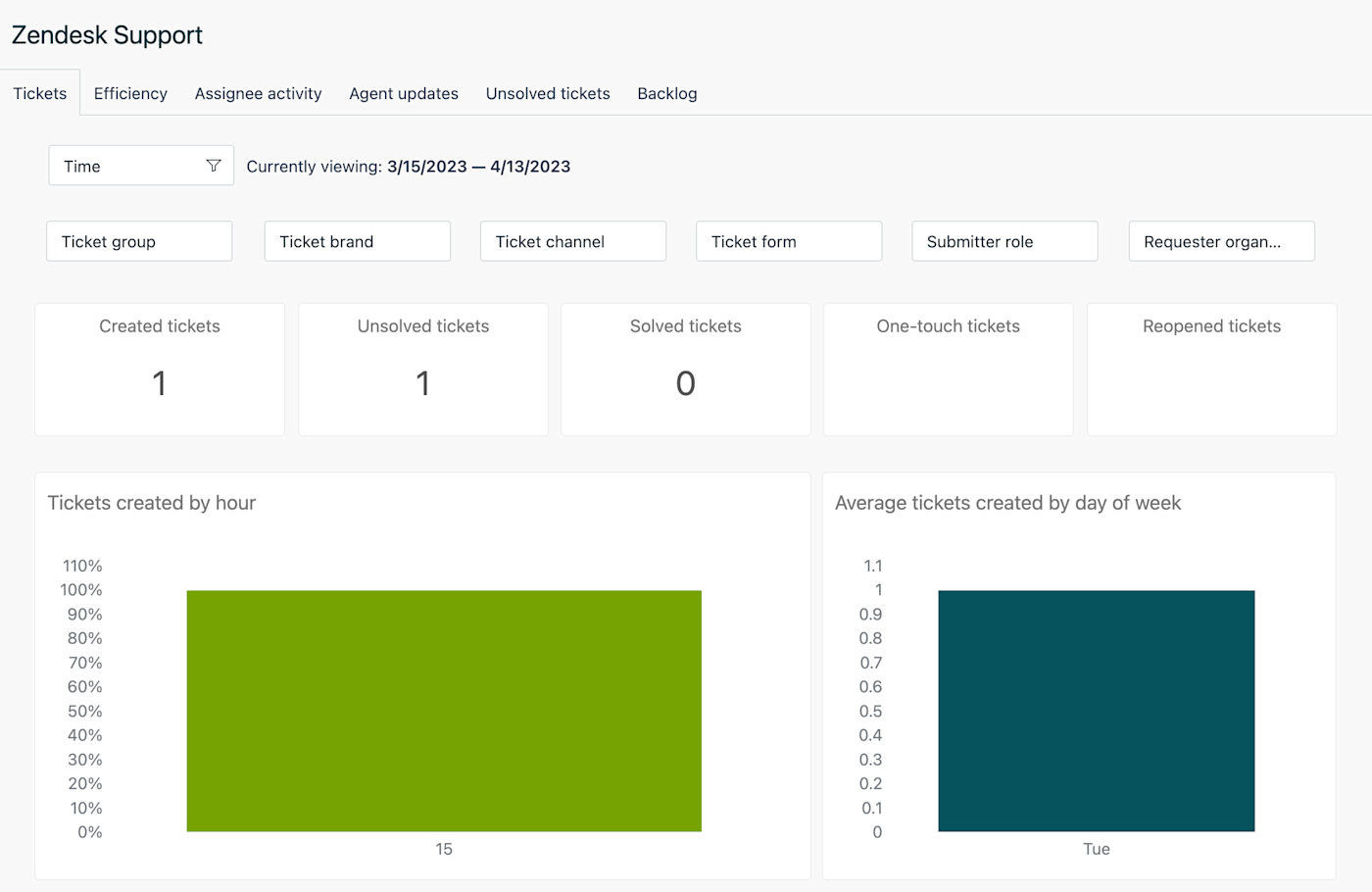Click the 1.1 axis label
The image size is (1372, 892).
coord(873,566)
